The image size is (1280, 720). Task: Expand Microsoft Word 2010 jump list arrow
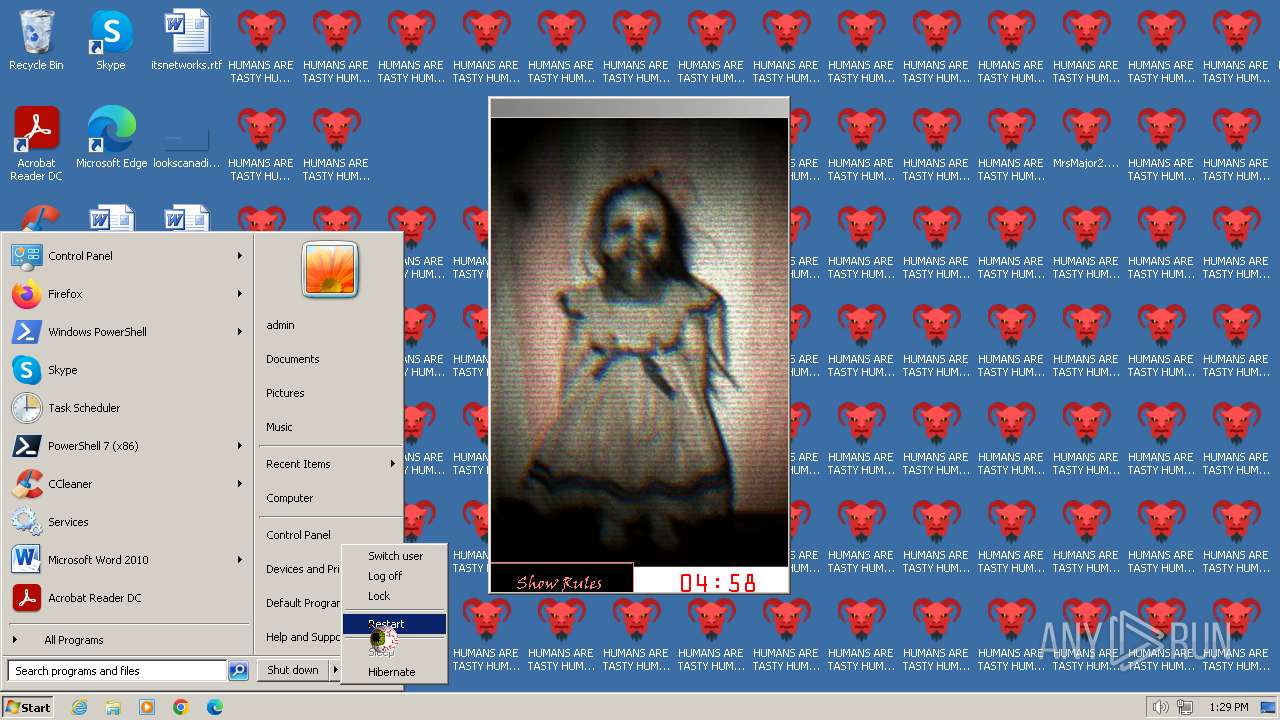click(240, 560)
